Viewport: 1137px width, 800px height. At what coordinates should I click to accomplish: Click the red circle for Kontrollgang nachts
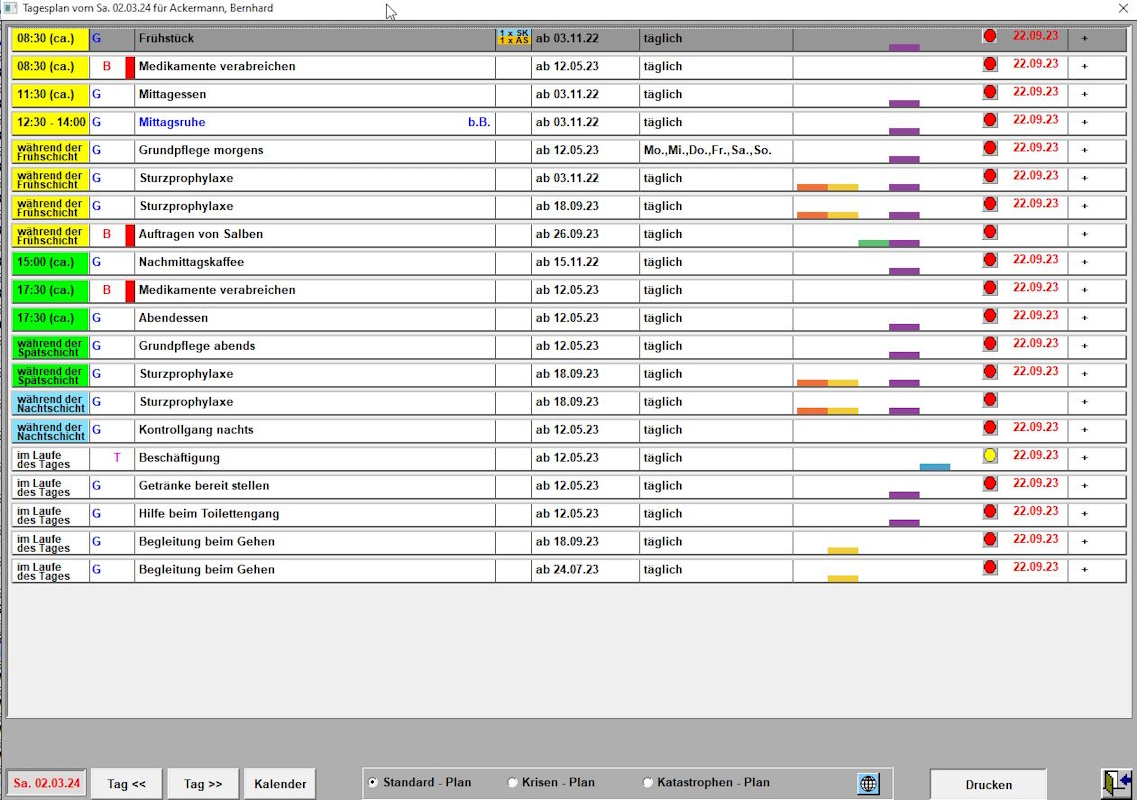(990, 428)
